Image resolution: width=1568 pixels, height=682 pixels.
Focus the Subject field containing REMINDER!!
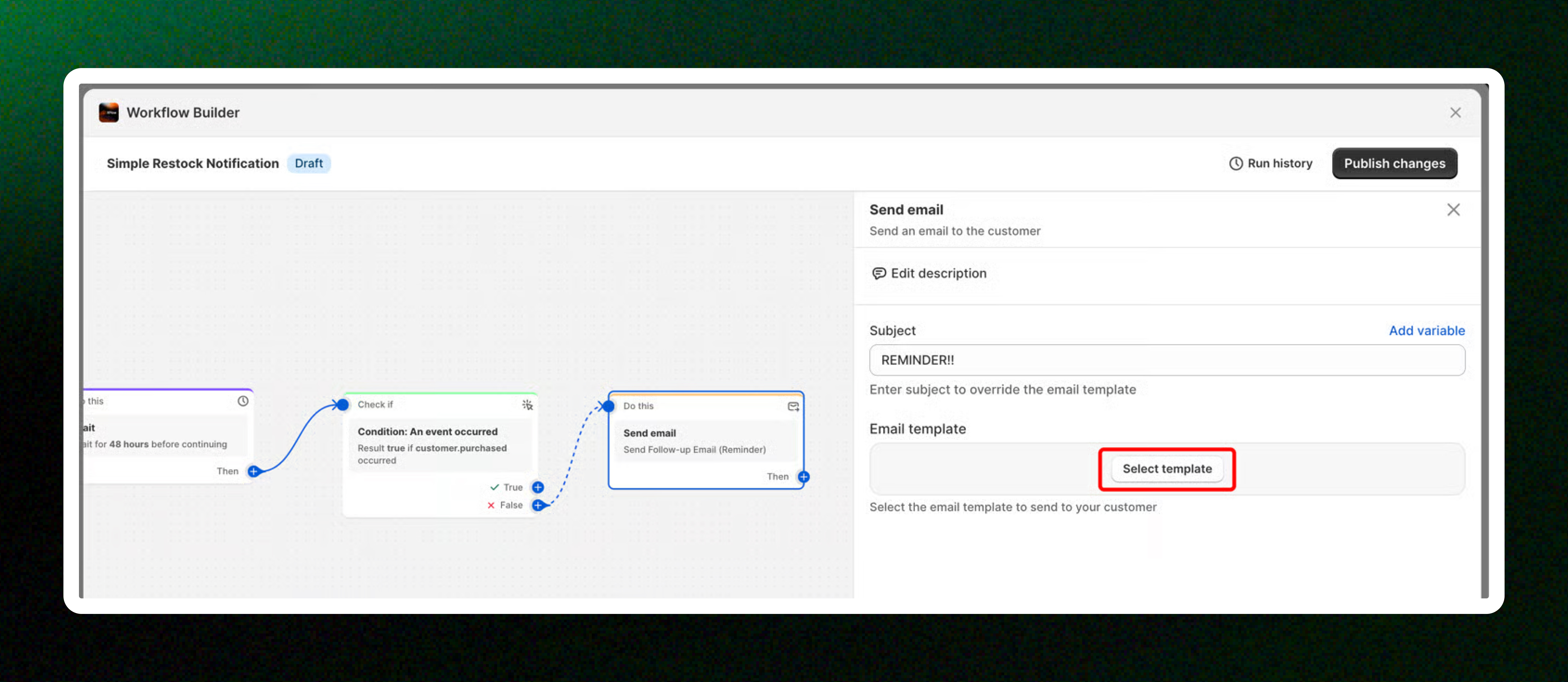[1166, 360]
